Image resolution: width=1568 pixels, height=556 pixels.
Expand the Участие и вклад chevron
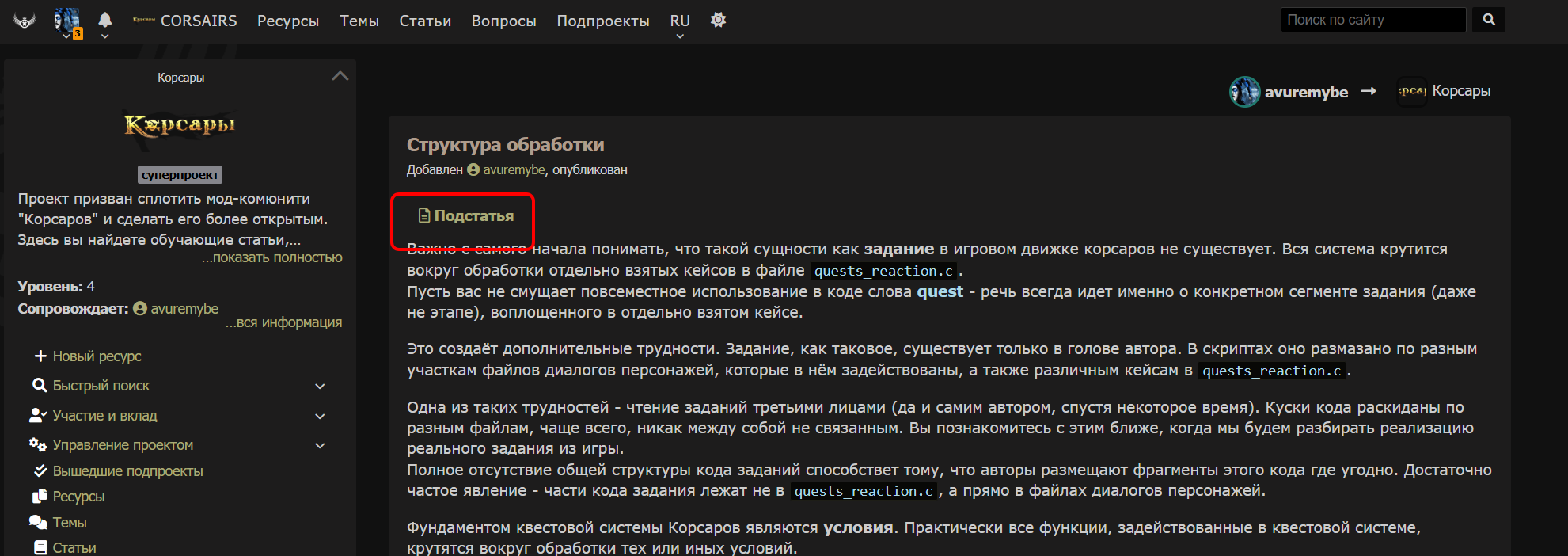coord(320,416)
